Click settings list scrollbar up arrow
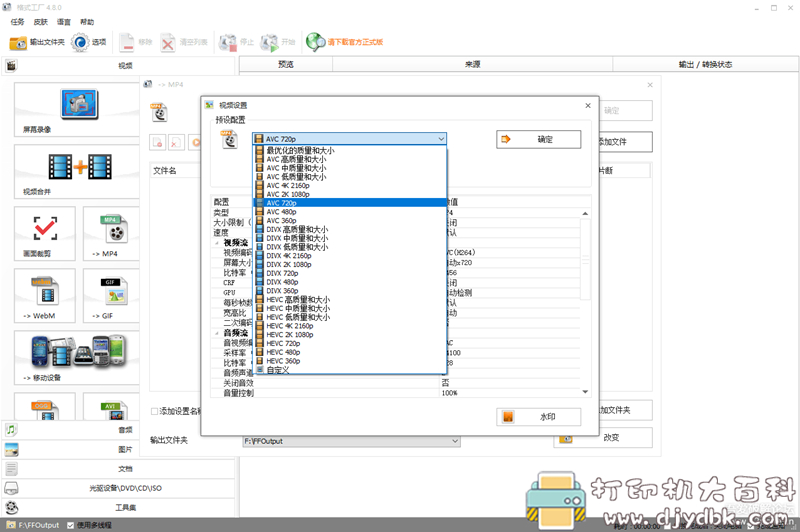 tap(585, 213)
